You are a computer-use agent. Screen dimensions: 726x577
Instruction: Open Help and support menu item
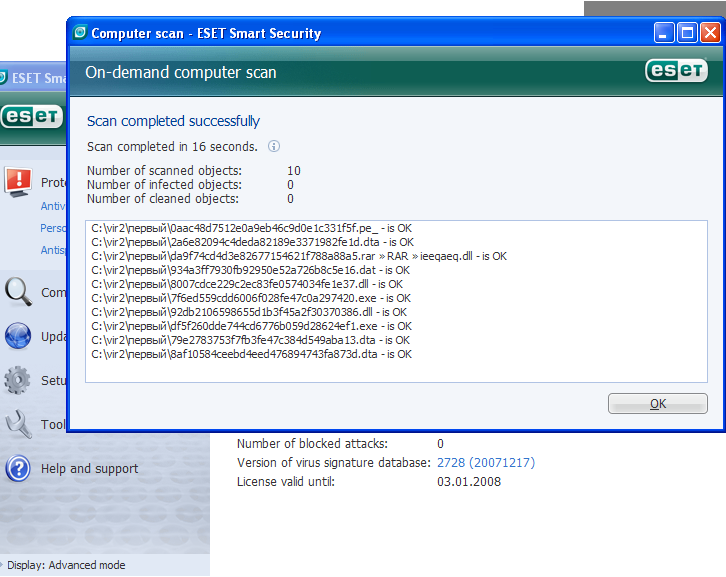coord(89,469)
